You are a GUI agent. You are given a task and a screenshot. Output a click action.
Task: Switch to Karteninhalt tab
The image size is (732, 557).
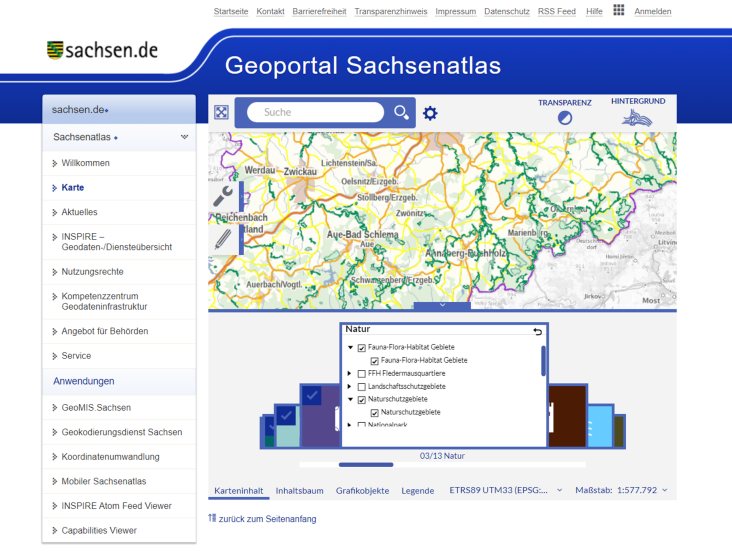tap(239, 491)
